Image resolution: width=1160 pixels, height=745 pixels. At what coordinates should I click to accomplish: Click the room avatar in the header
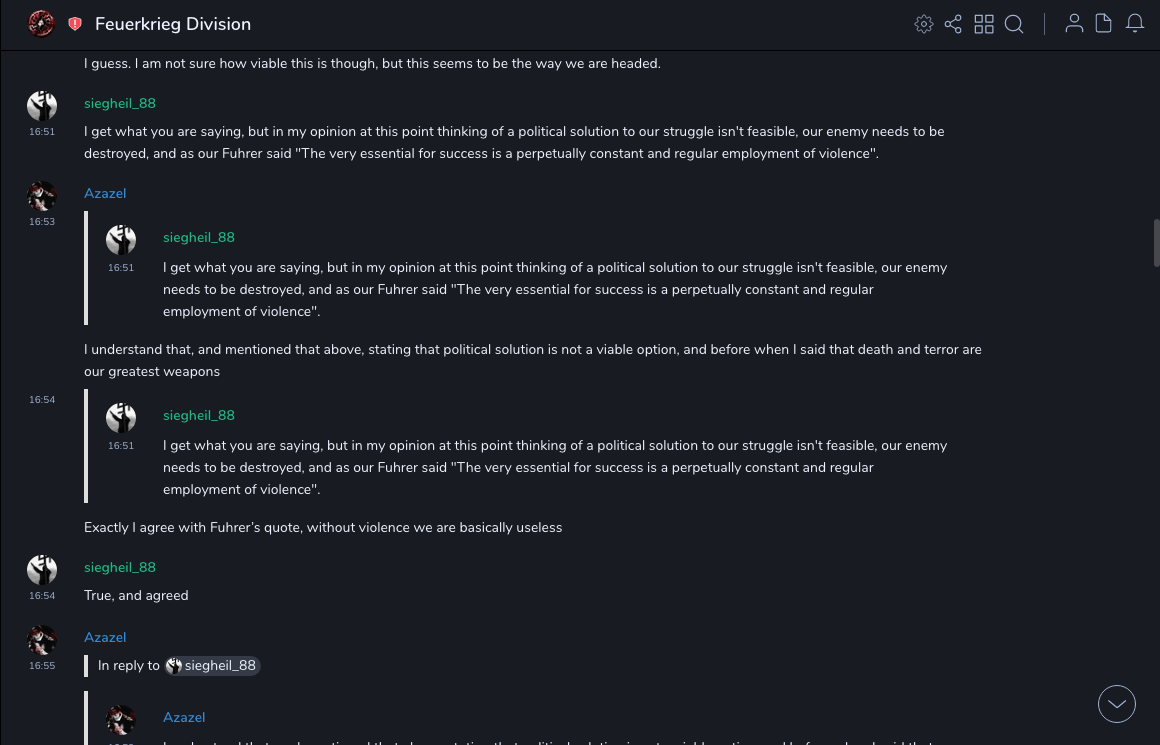pyautogui.click(x=41, y=24)
